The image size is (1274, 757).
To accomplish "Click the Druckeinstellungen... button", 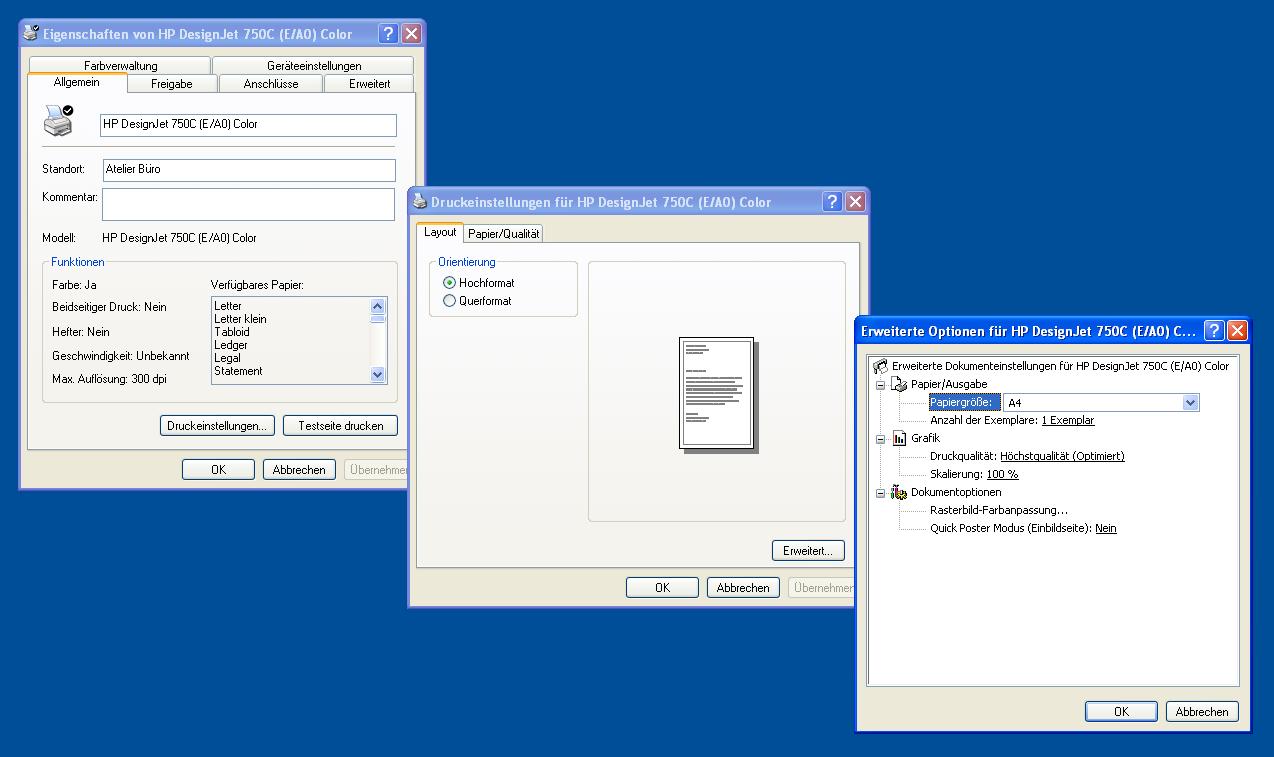I will click(217, 426).
